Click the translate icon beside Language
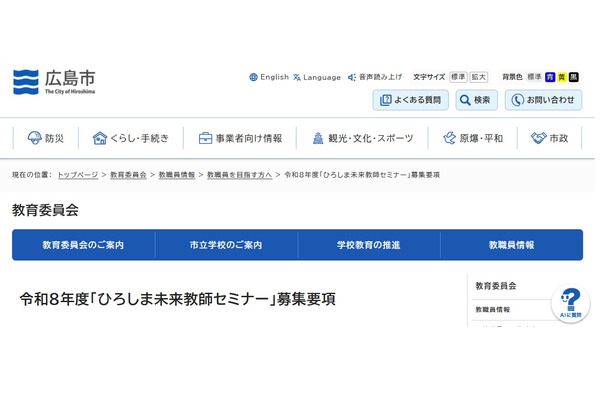 297,77
